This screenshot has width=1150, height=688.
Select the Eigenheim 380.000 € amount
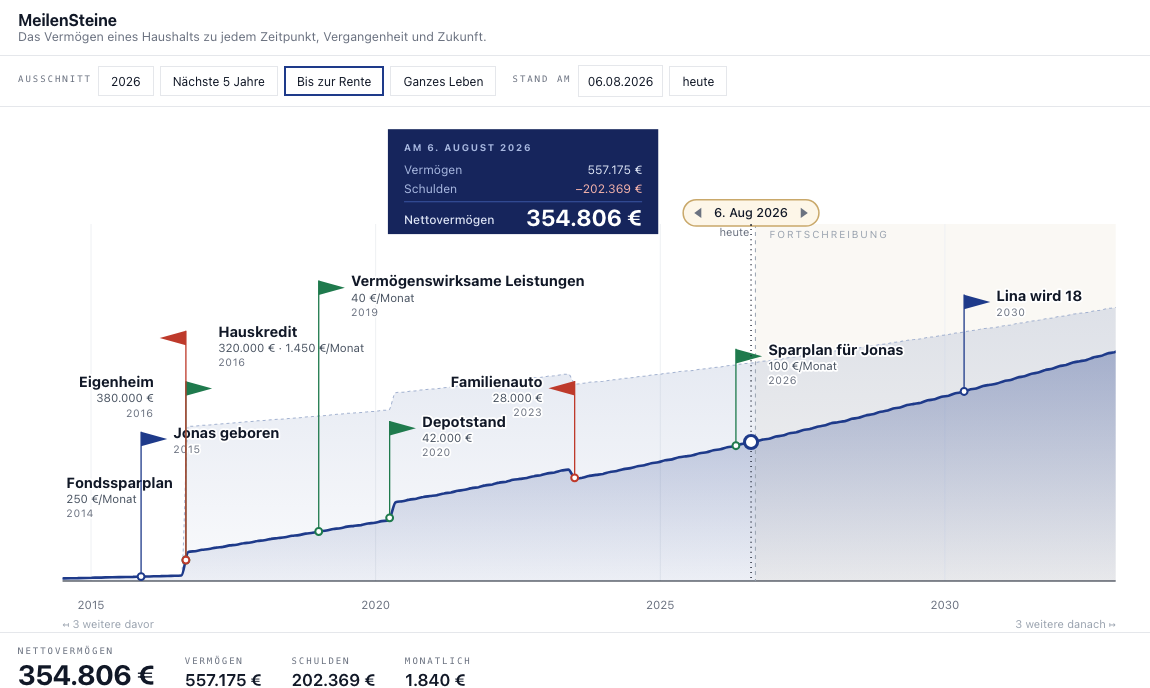pos(125,398)
